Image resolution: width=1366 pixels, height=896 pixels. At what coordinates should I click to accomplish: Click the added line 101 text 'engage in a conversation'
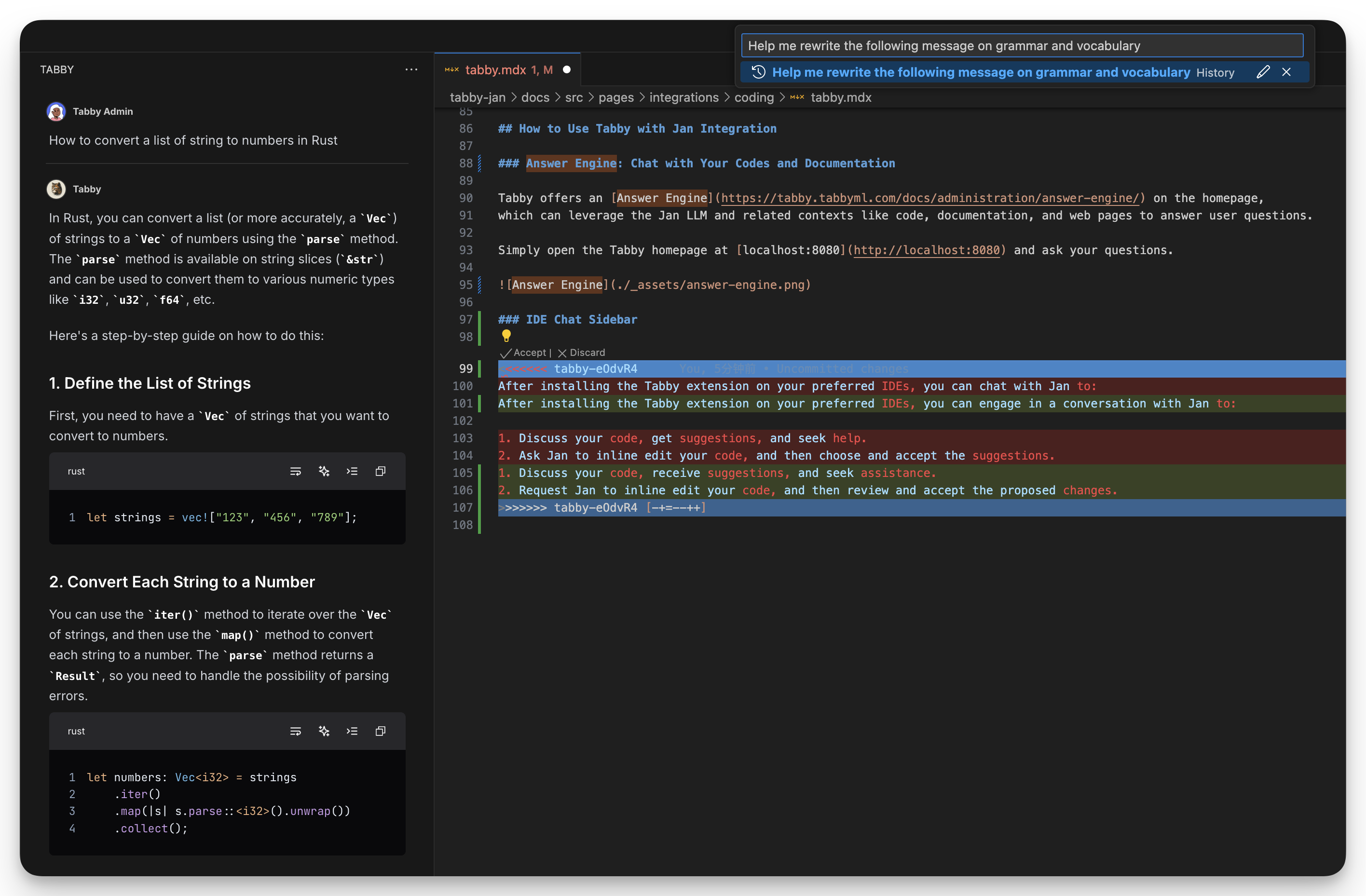pyautogui.click(x=1063, y=404)
